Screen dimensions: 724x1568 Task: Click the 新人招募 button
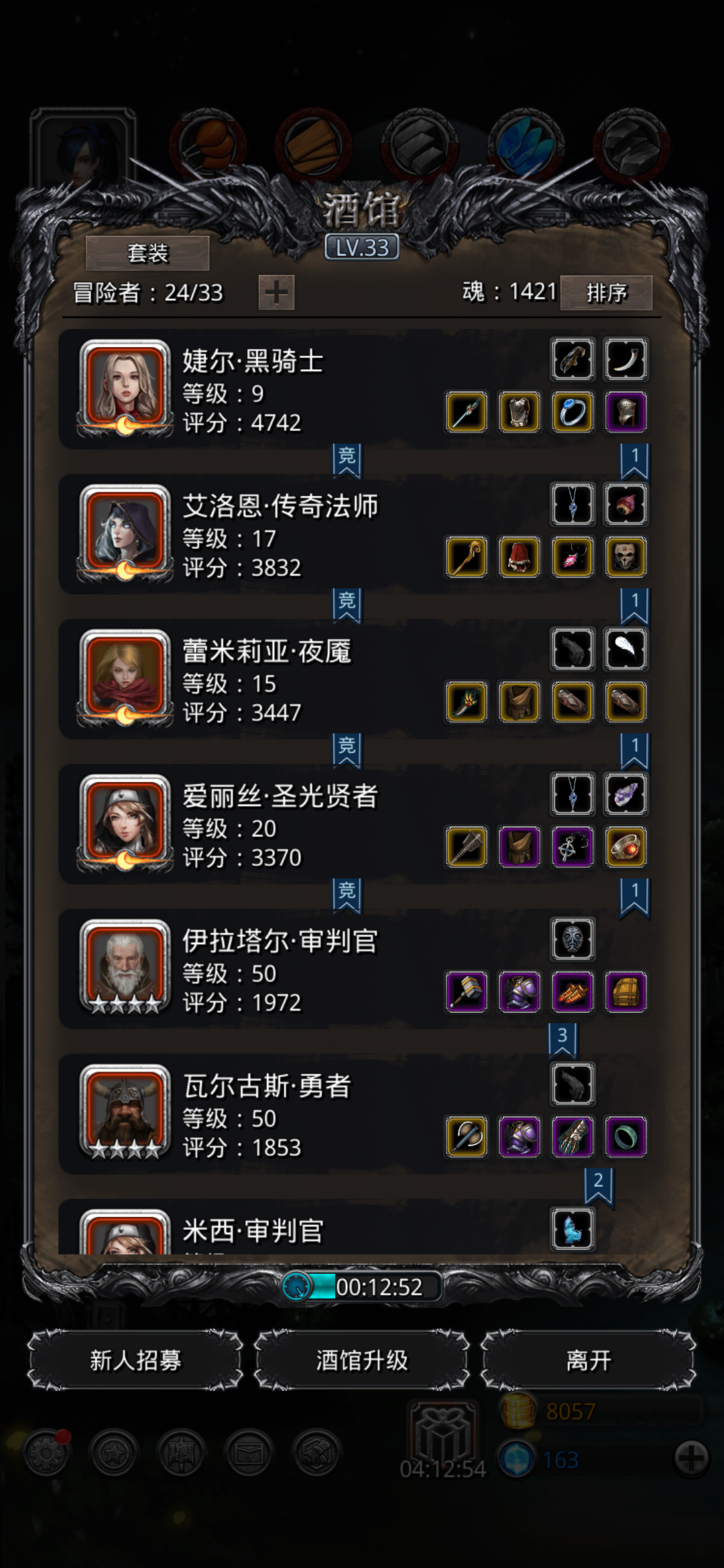pos(135,1360)
